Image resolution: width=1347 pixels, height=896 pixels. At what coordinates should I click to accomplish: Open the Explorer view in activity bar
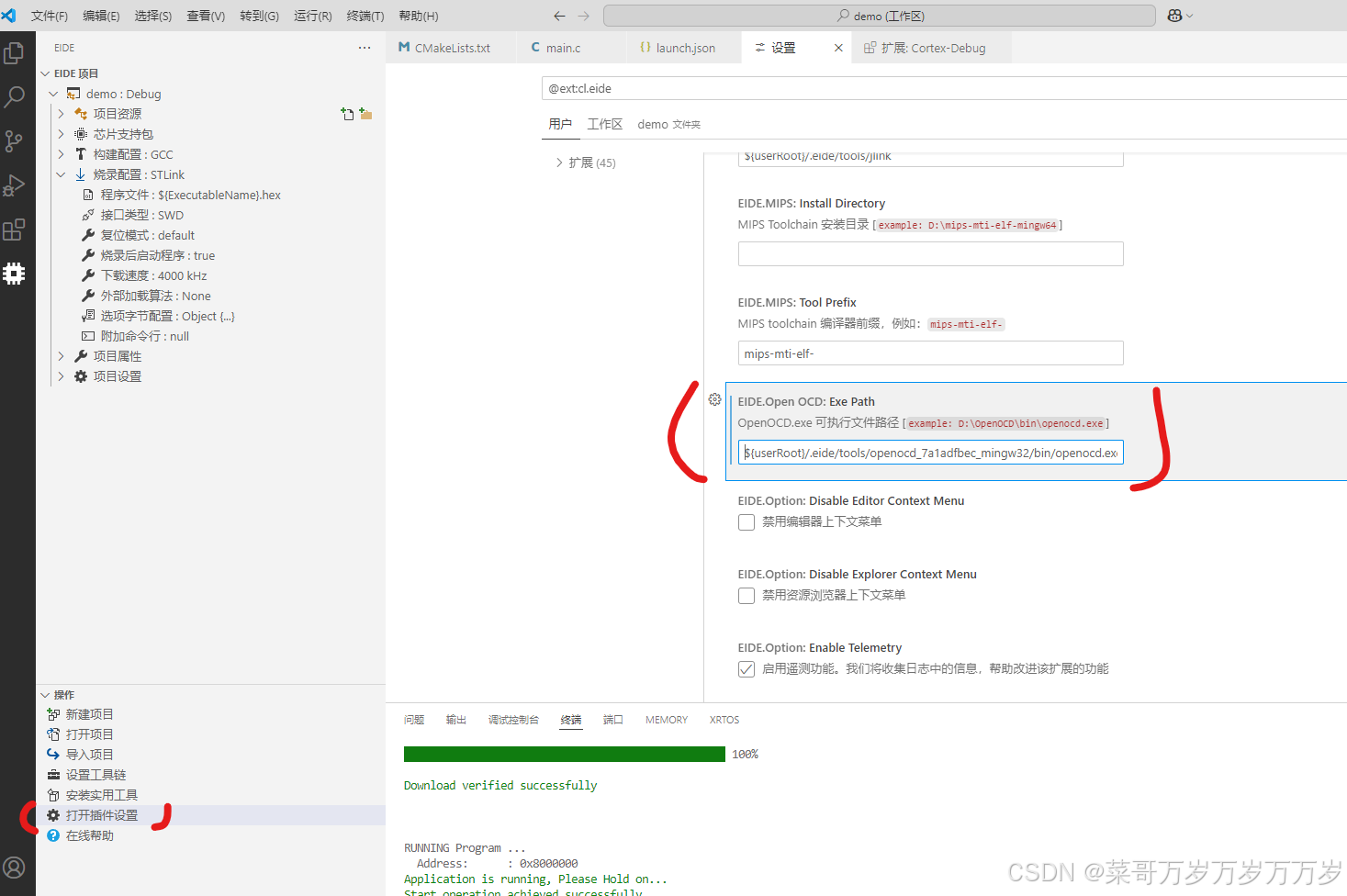coord(14,52)
